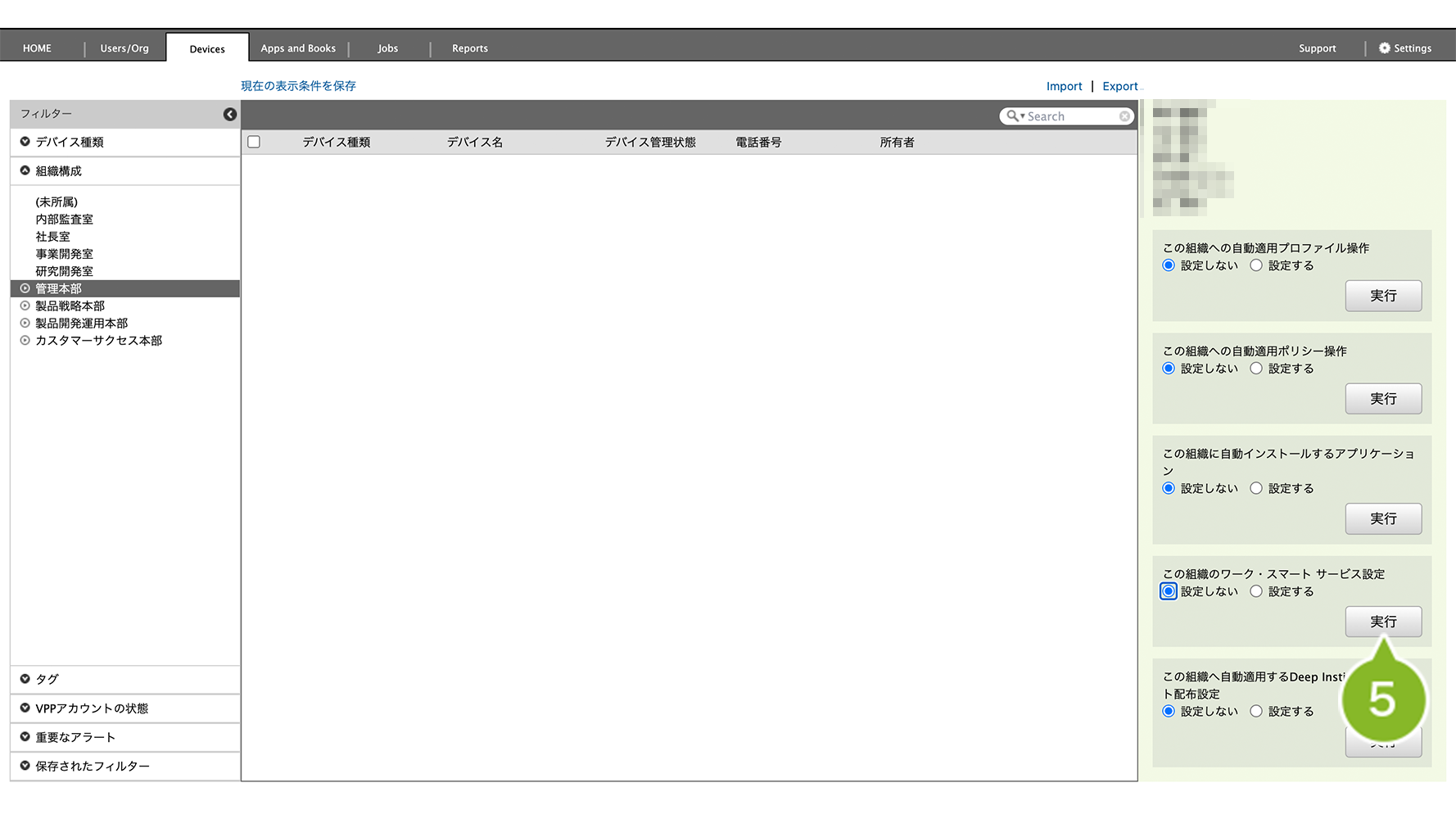Select 設定する for auto-apply policy operation
The image size is (1456, 819).
pyautogui.click(x=1255, y=369)
